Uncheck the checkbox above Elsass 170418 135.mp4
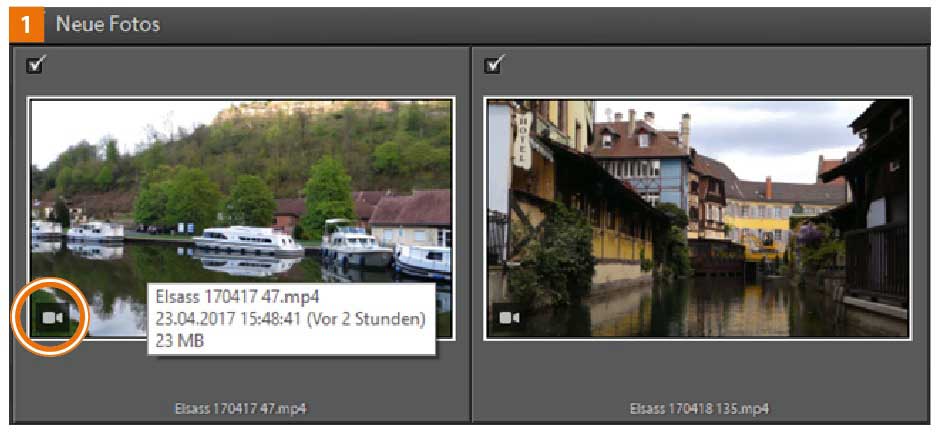940x436 pixels. click(x=494, y=63)
